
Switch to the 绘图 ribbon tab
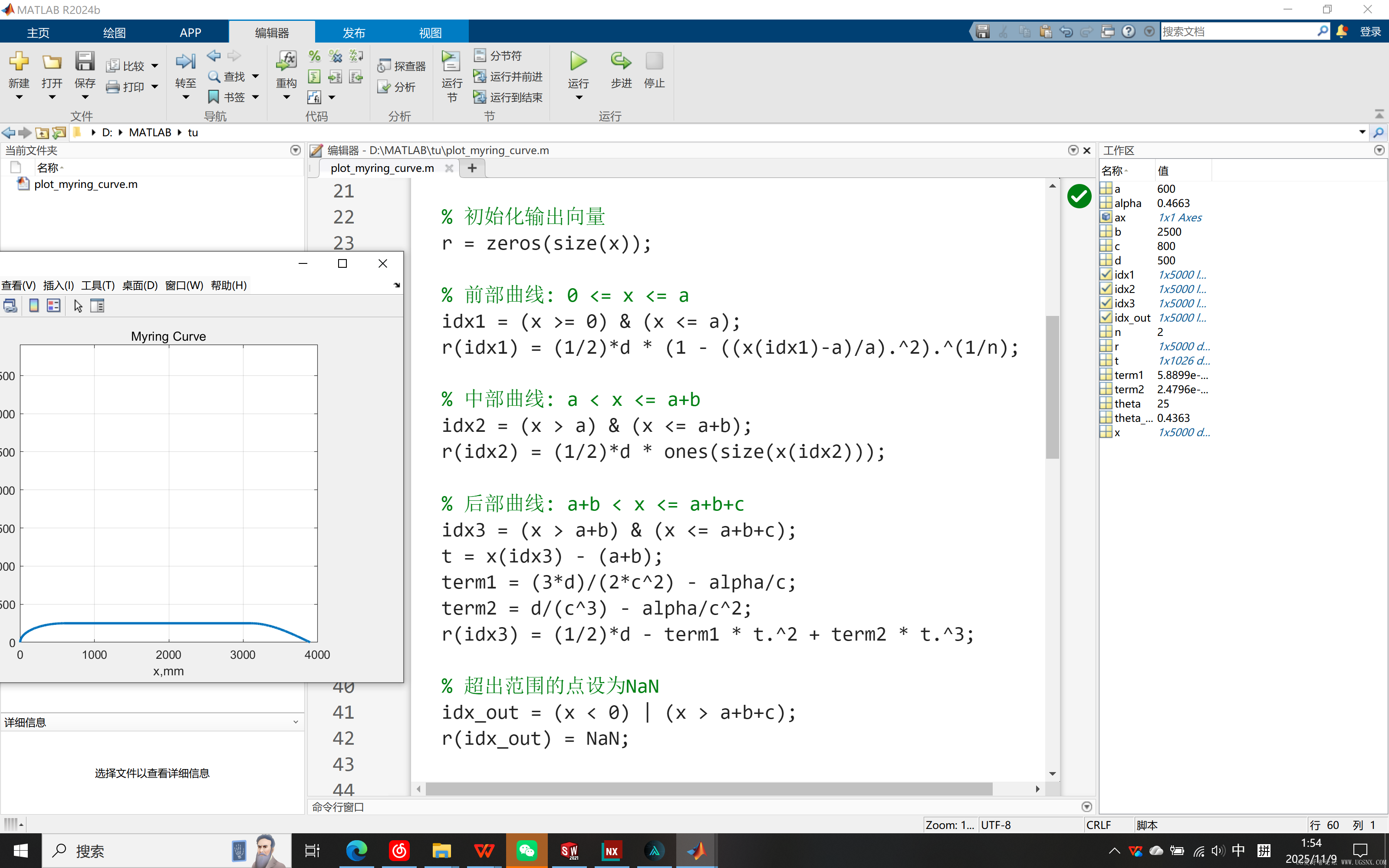pyautogui.click(x=114, y=32)
